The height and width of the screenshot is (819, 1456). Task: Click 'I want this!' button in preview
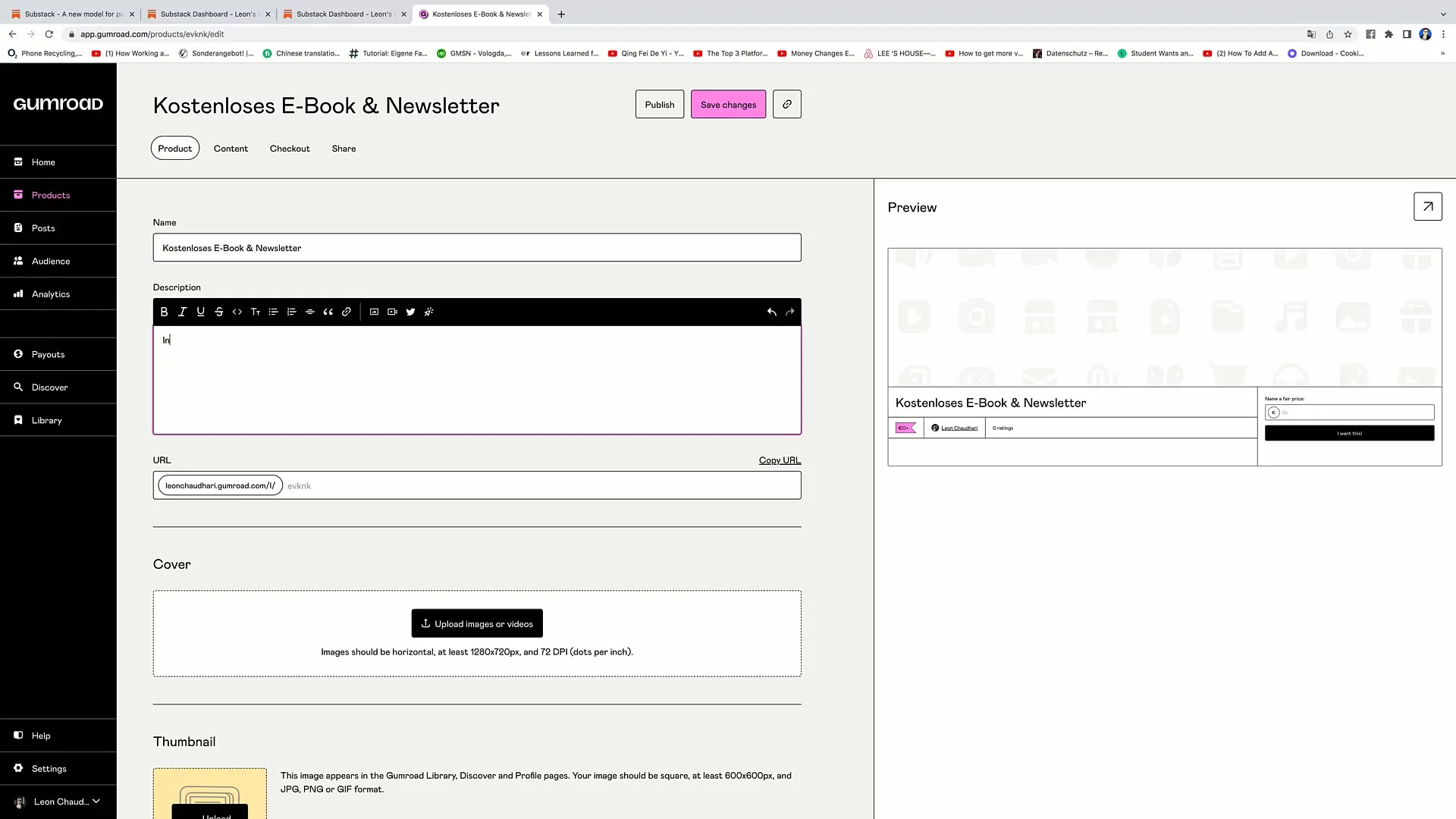click(x=1349, y=433)
